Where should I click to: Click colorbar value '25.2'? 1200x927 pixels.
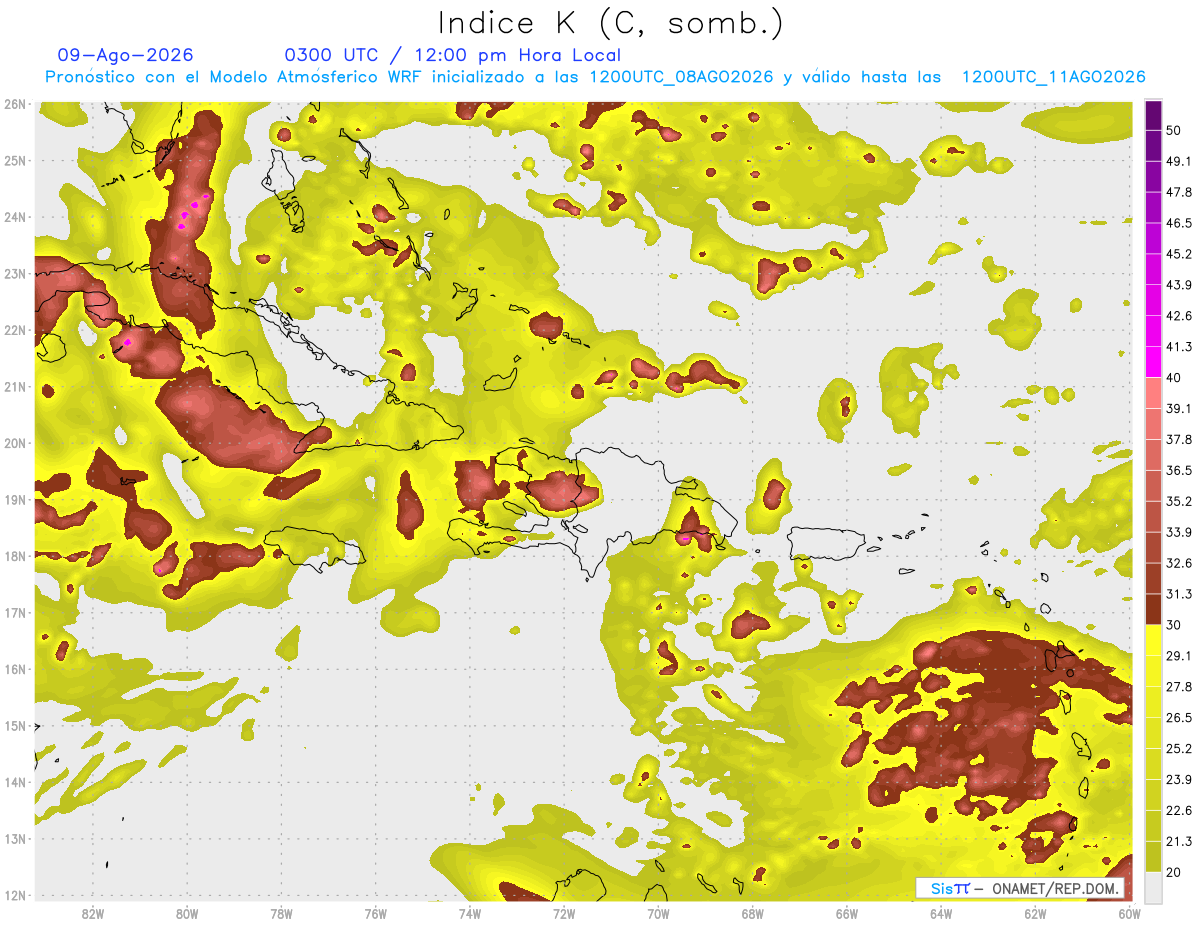tap(1179, 749)
